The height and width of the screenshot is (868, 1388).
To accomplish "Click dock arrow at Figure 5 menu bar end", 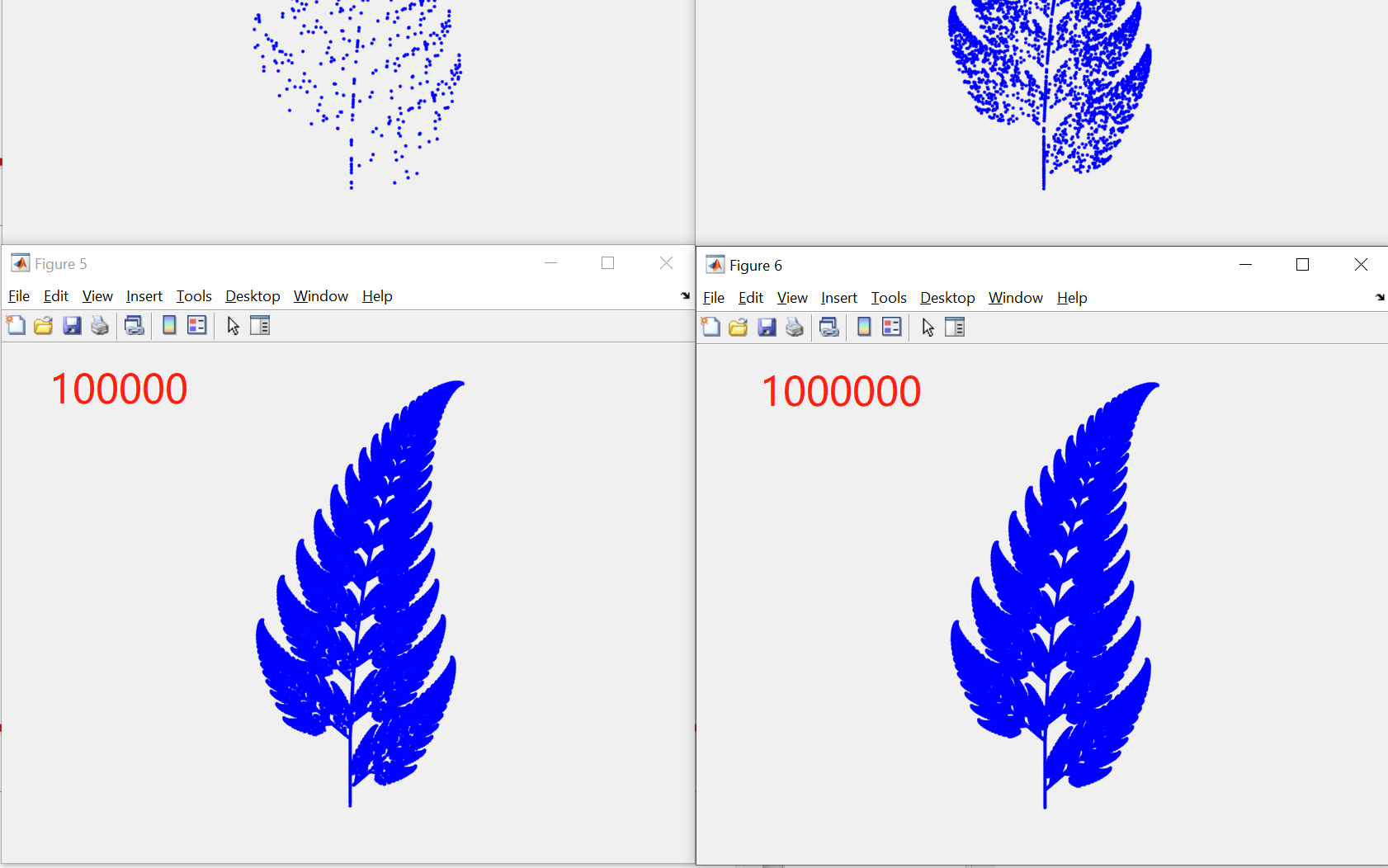I will click(685, 295).
